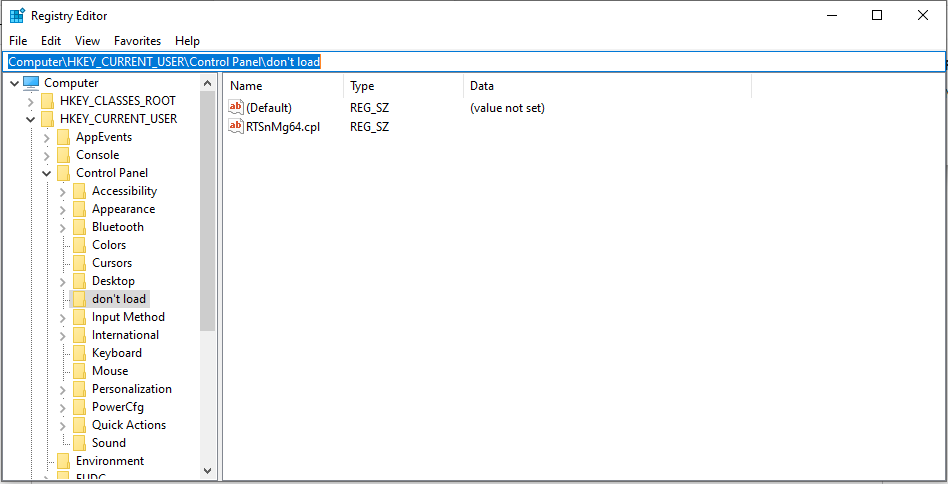Click the International folder icon
The height and width of the screenshot is (484, 948).
coord(79,335)
